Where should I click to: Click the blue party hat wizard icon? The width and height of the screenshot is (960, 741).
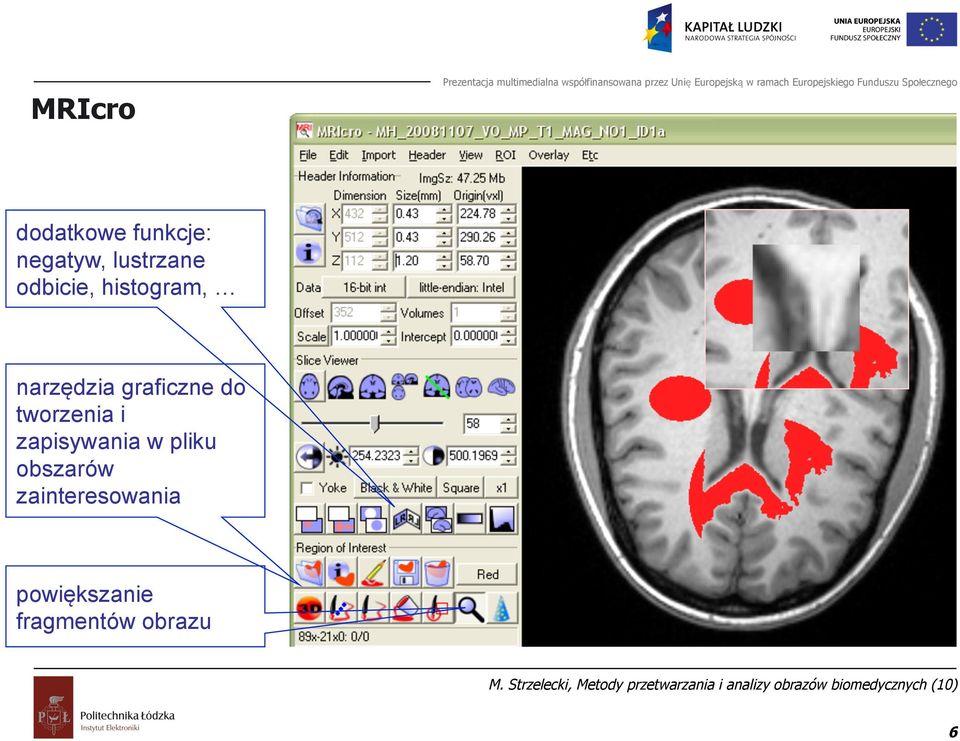pos(501,608)
